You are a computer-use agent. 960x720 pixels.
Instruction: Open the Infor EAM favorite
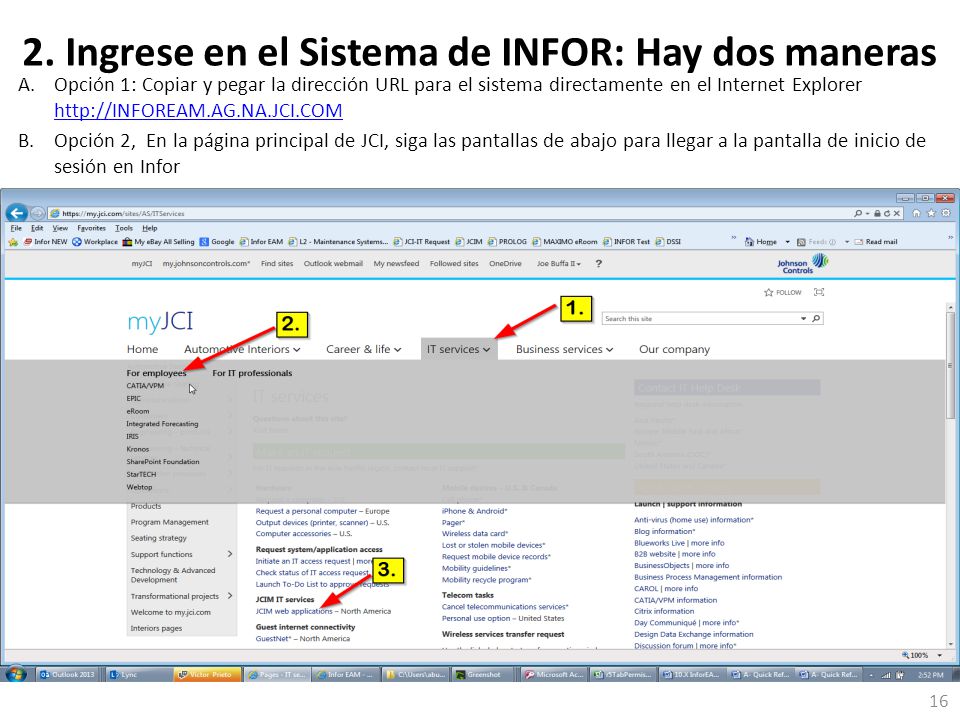click(261, 242)
